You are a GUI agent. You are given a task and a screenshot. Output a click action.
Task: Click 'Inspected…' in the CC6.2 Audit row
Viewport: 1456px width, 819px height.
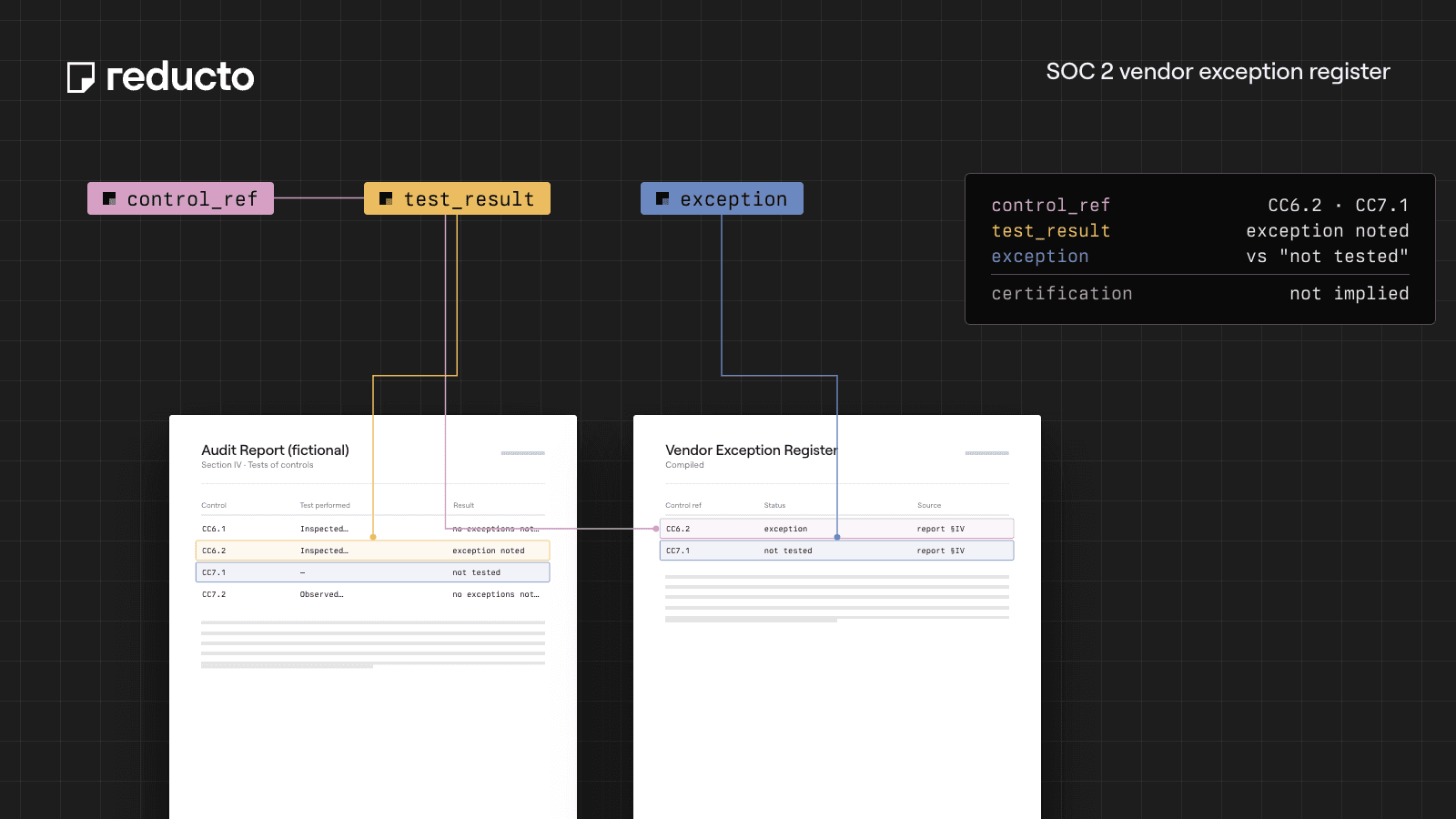[324, 551]
